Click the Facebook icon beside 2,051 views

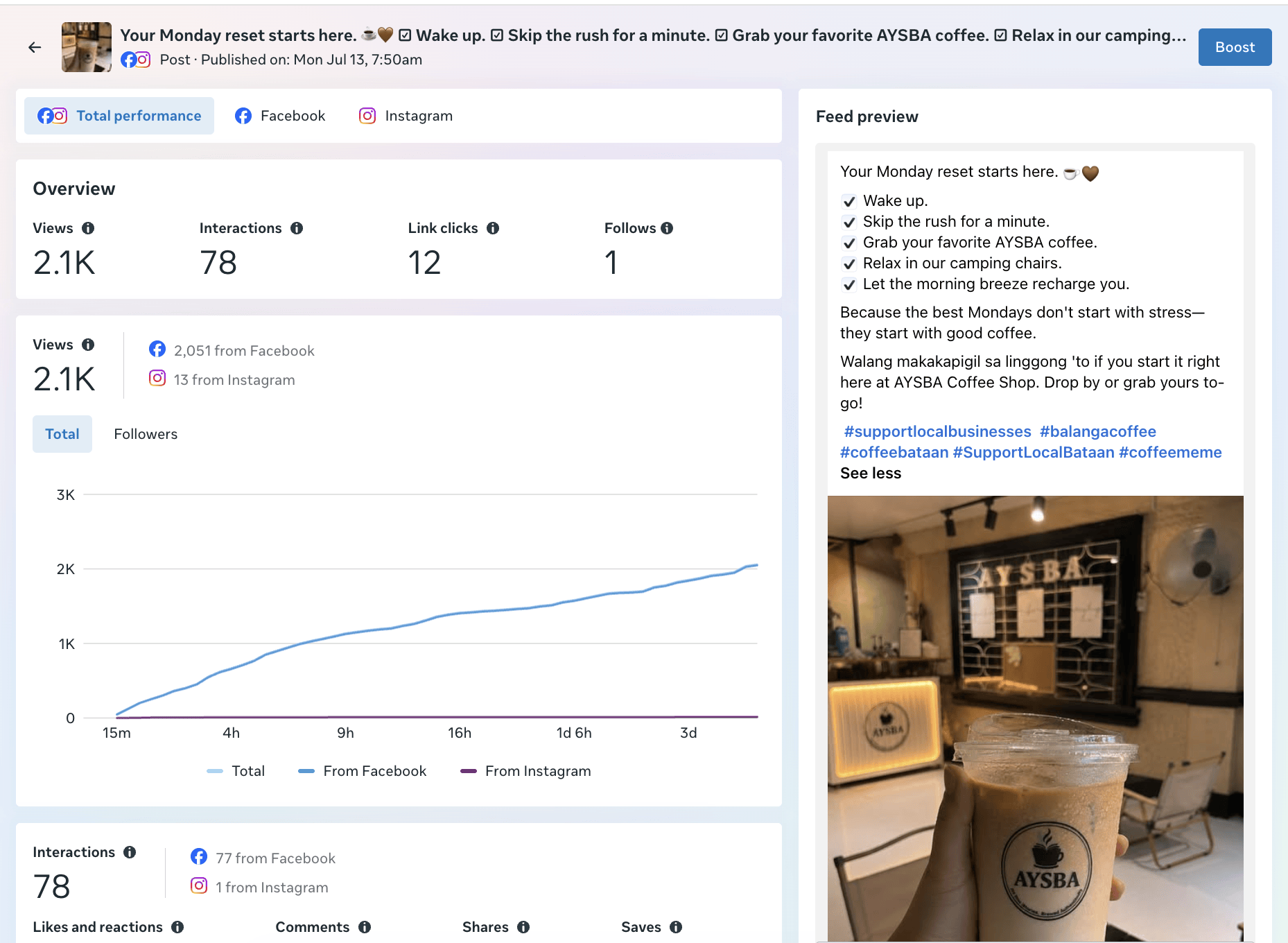tap(157, 349)
